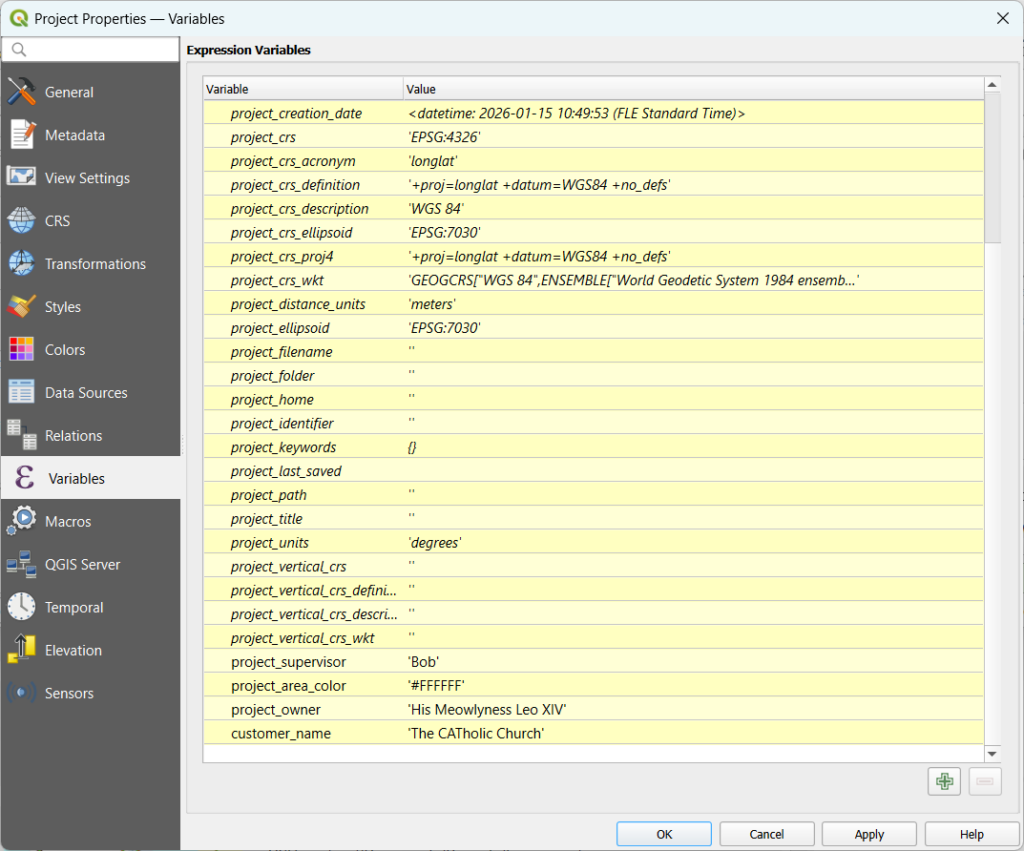The height and width of the screenshot is (851, 1024).
Task: Open the Styles paintbrush icon
Action: point(22,307)
